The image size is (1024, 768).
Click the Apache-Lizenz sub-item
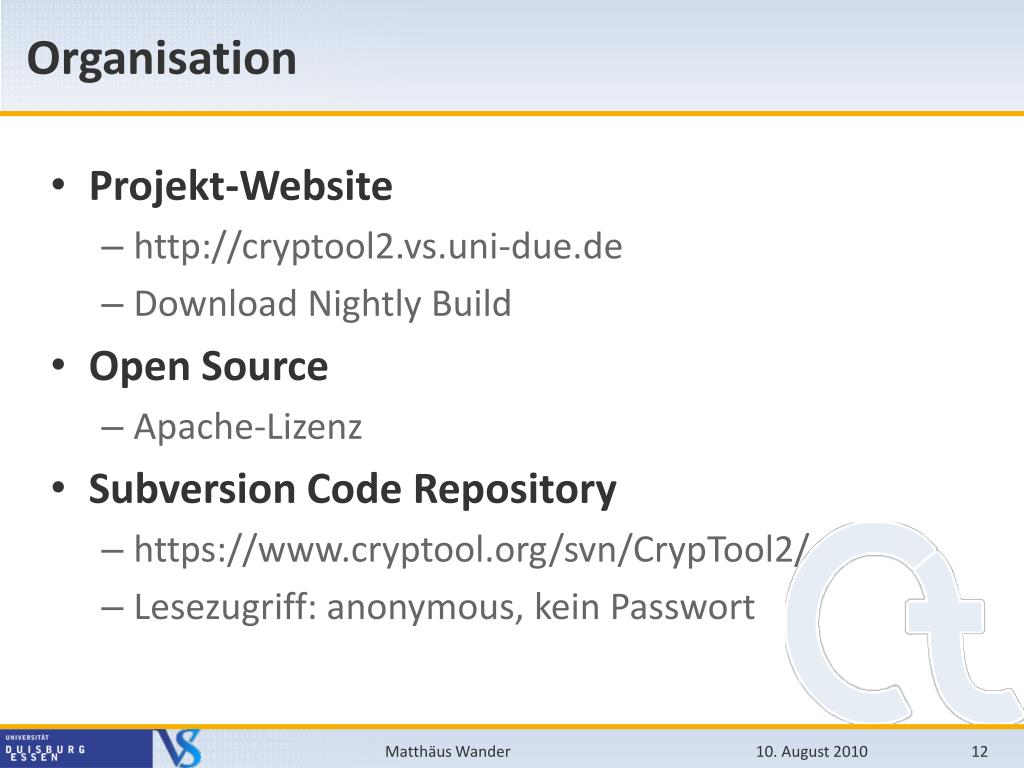(x=248, y=427)
